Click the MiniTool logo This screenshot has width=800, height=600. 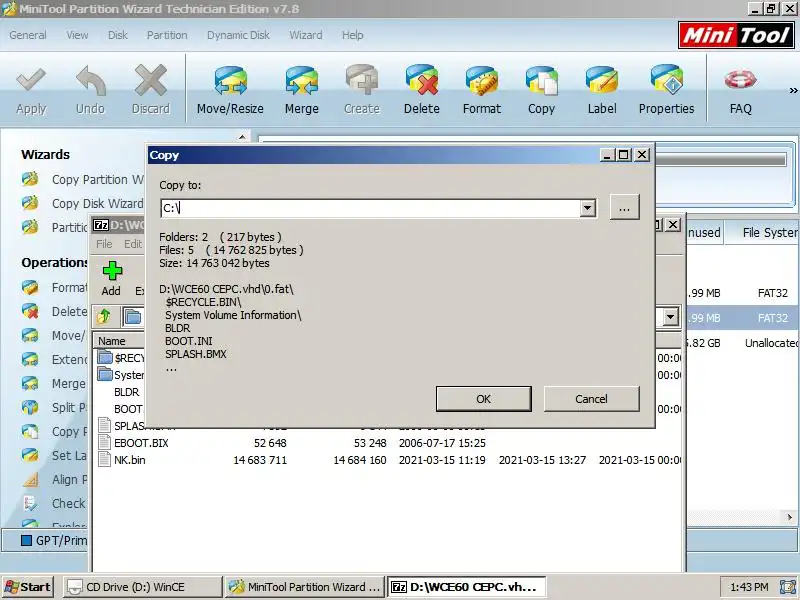click(x=736, y=35)
